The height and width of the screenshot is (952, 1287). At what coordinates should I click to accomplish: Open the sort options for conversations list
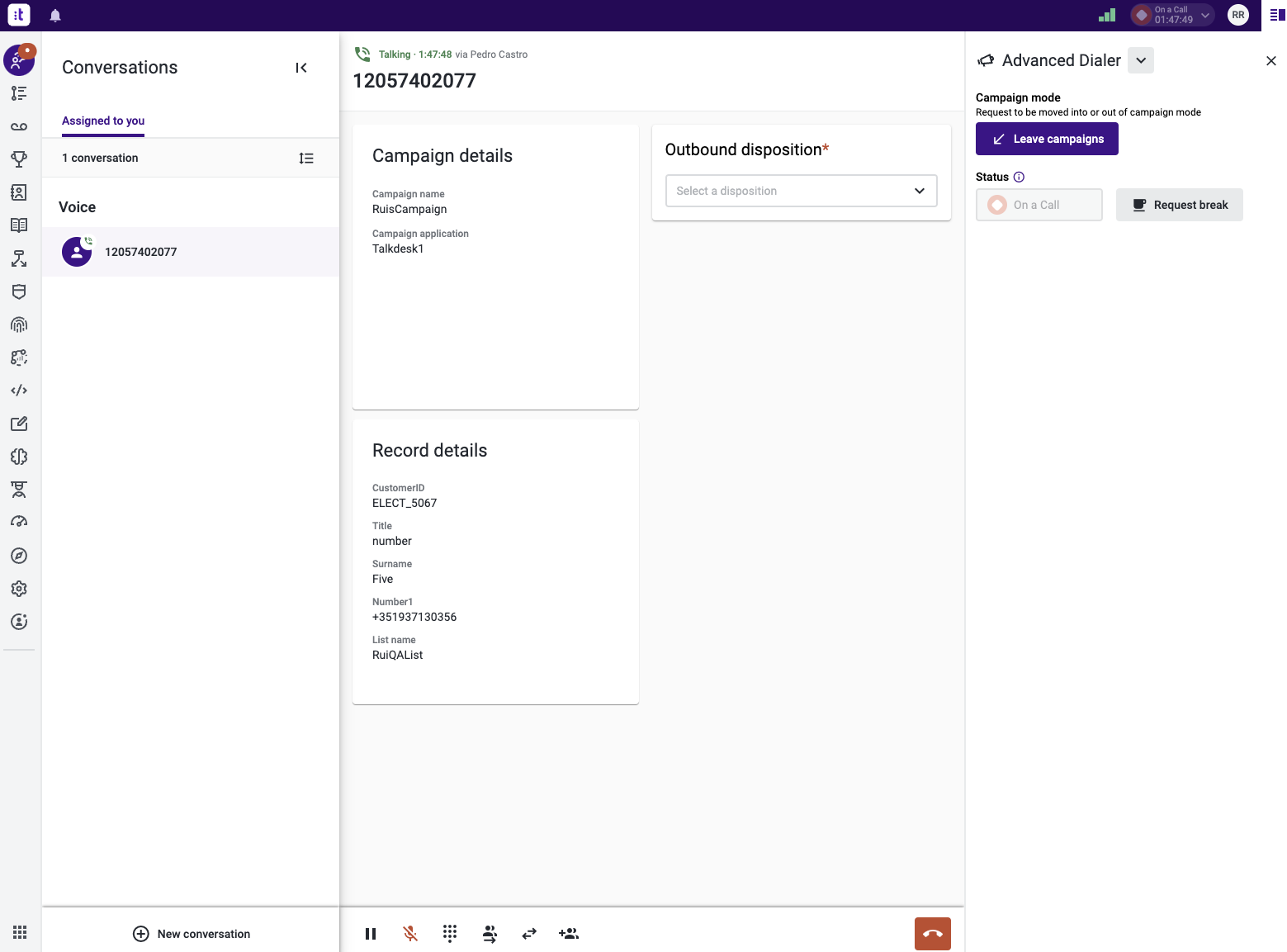[306, 158]
